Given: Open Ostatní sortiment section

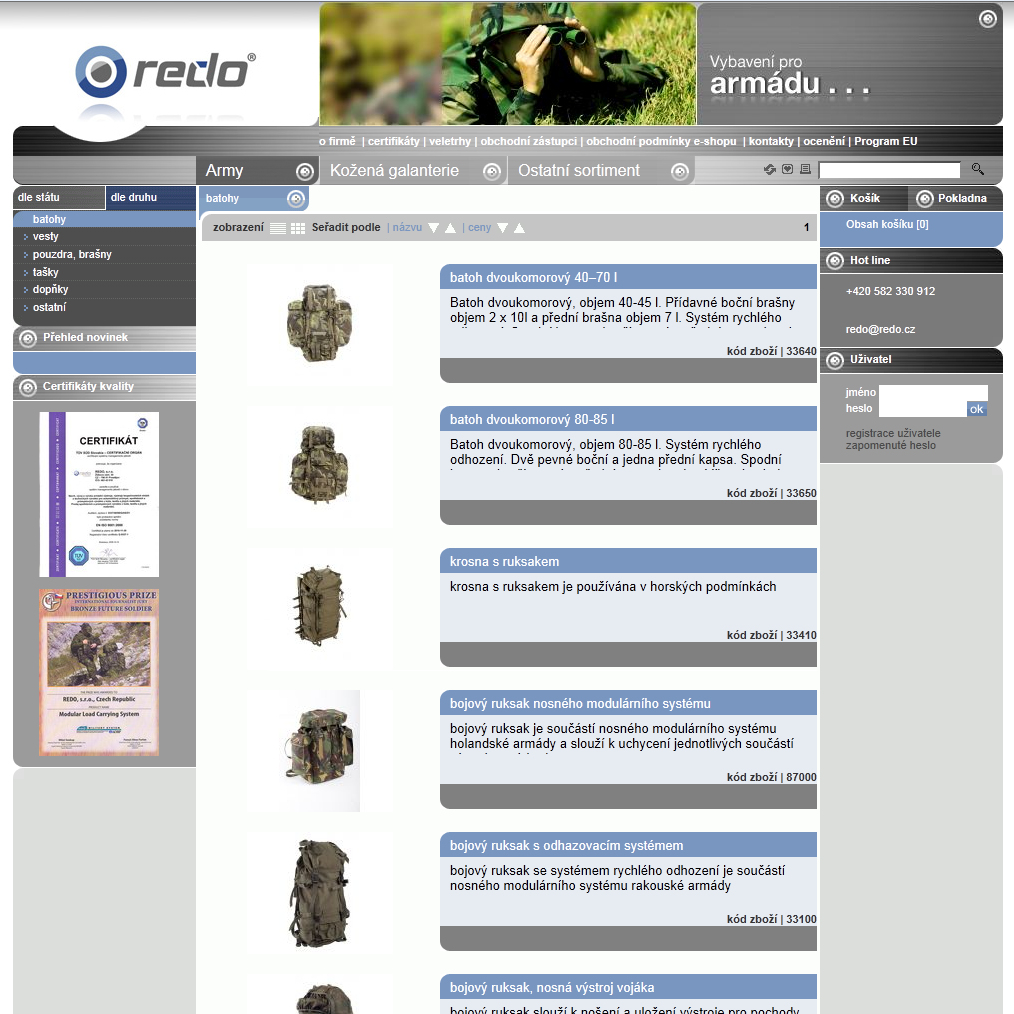Looking at the screenshot, I should pyautogui.click(x=601, y=171).
